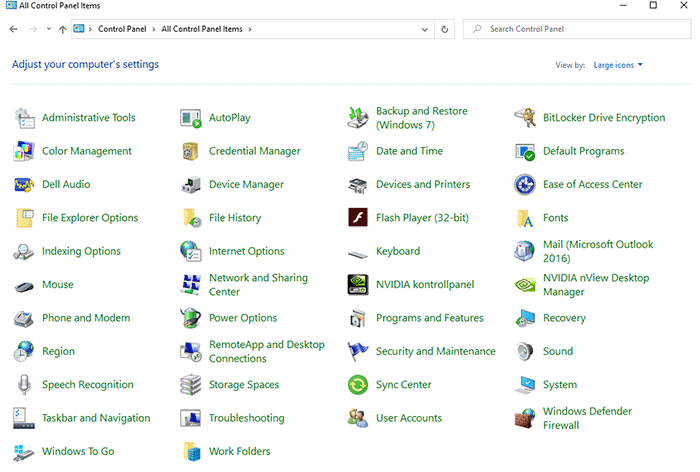Open the Sync Center icon
The width and height of the screenshot is (700, 472).
358,385
